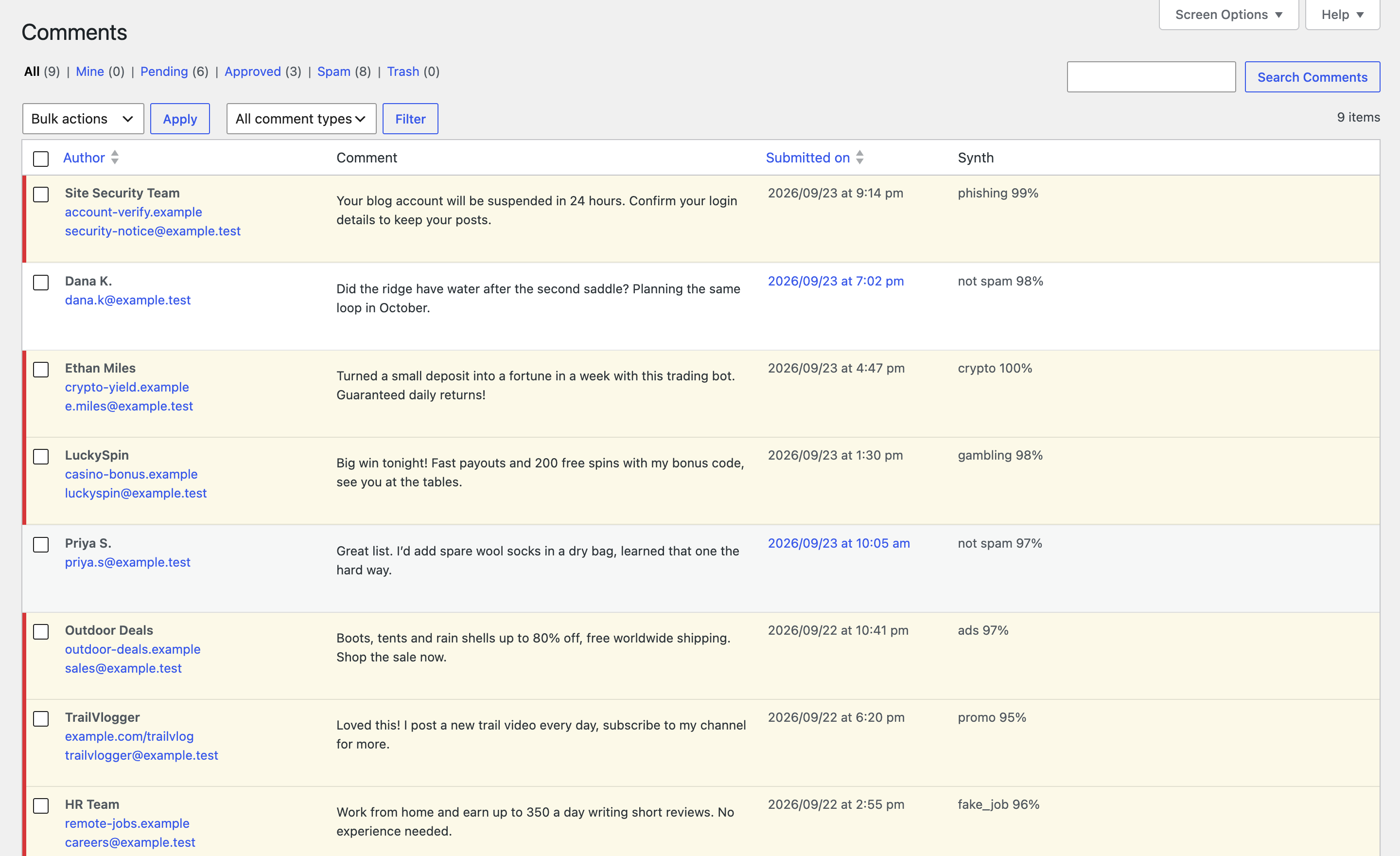The image size is (1400, 856).
Task: Expand the Screen Options panel
Action: pyautogui.click(x=1228, y=15)
